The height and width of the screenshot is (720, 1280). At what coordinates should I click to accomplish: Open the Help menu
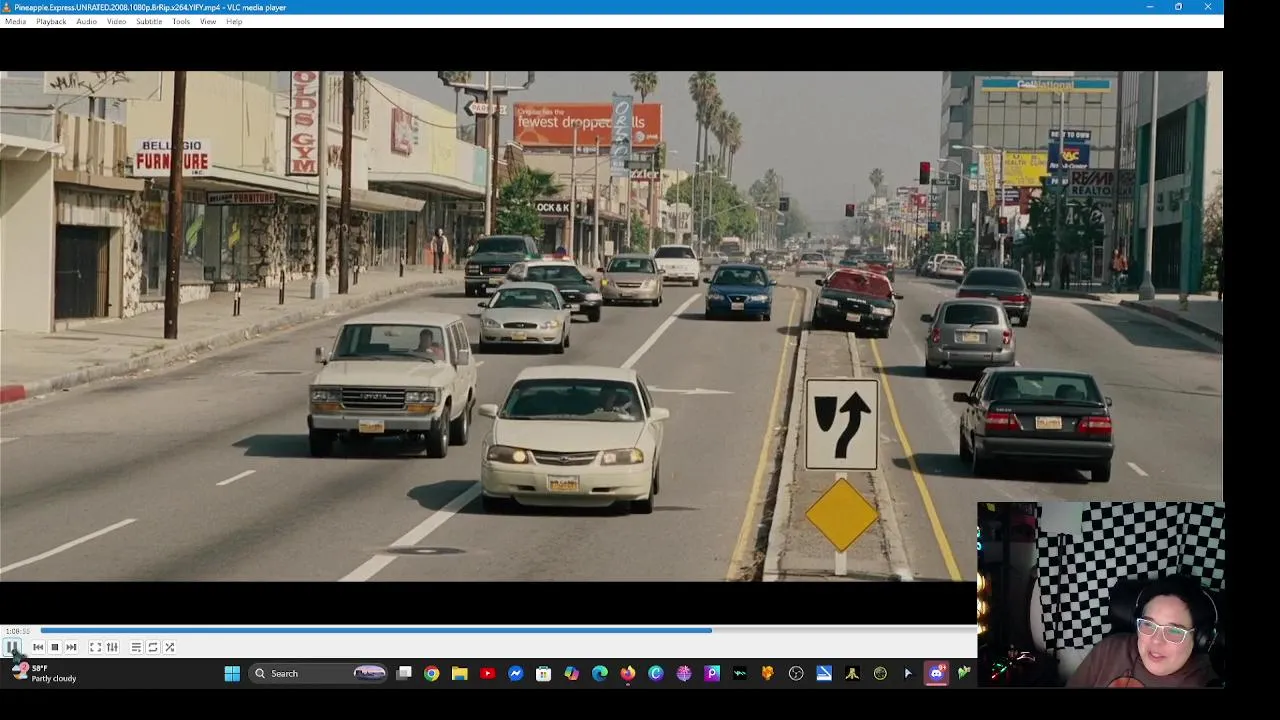click(x=234, y=21)
